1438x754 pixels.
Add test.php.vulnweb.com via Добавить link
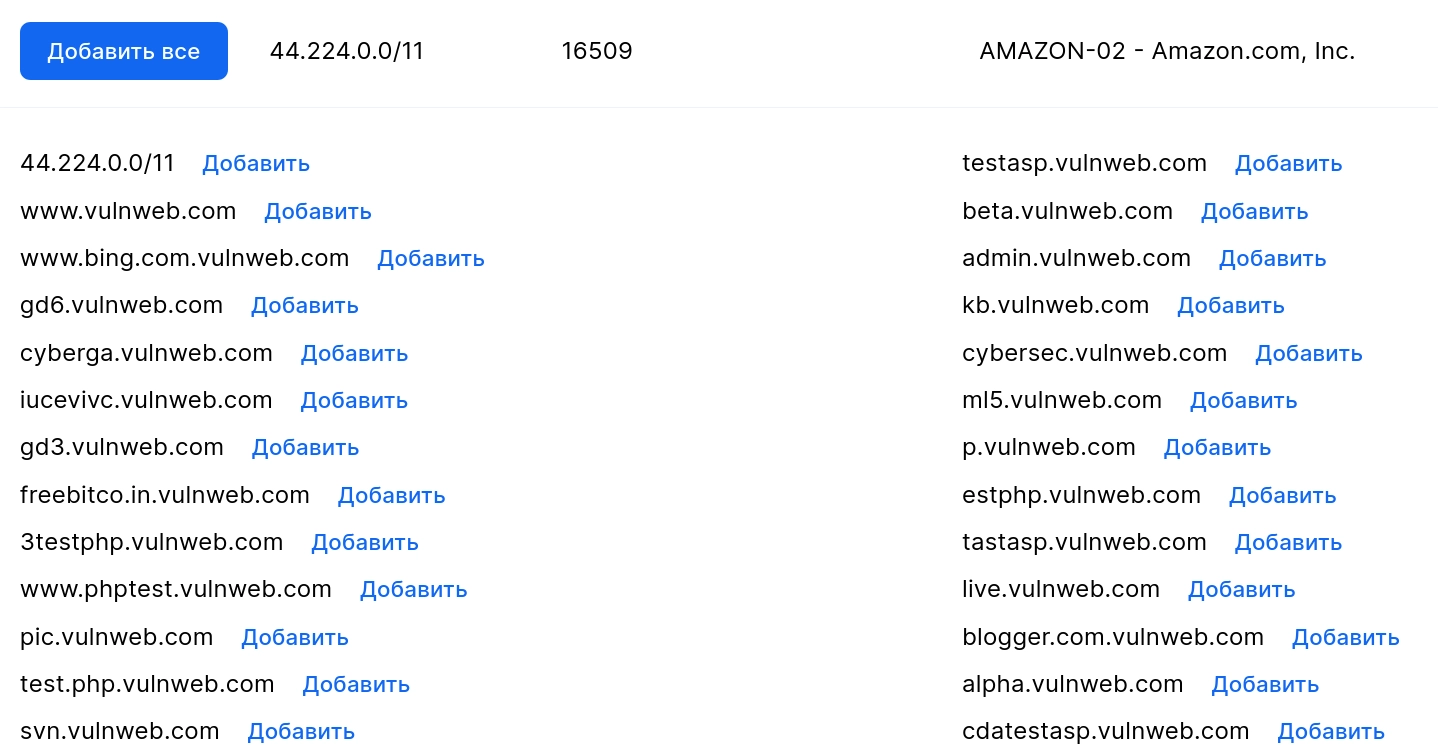click(x=356, y=684)
